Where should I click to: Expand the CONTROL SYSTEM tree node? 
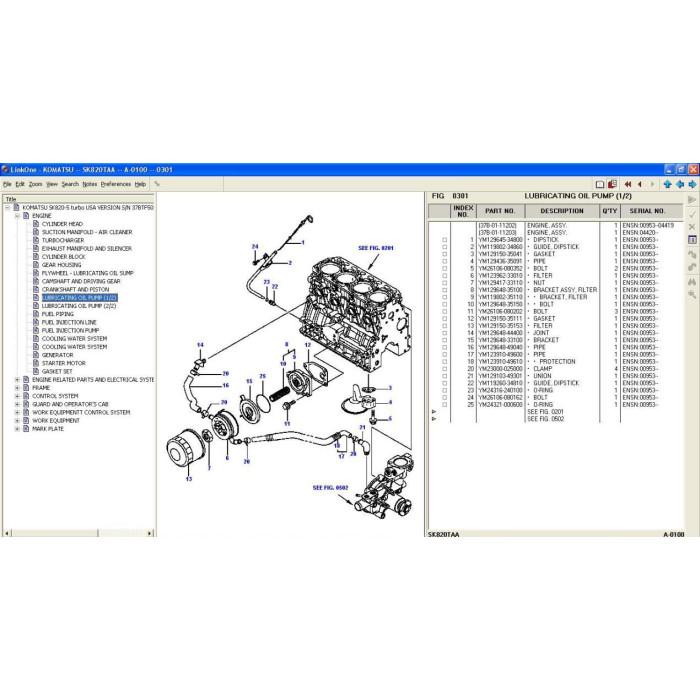(x=17, y=396)
